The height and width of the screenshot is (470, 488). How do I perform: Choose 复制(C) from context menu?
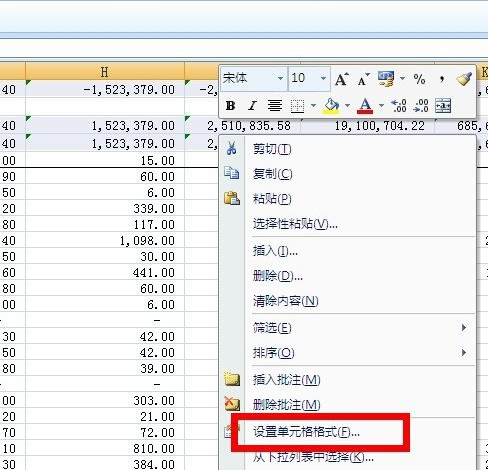[x=347, y=174]
